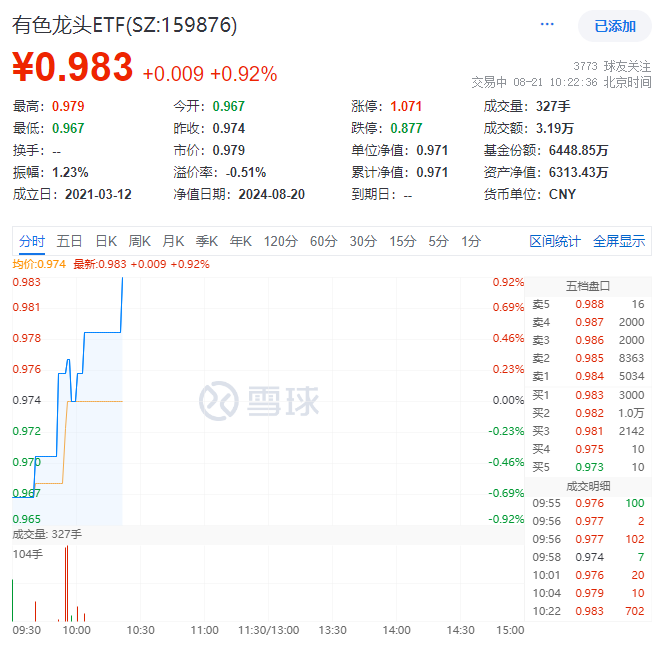Click the 均价:0.974 label above chart

[x=39, y=264]
